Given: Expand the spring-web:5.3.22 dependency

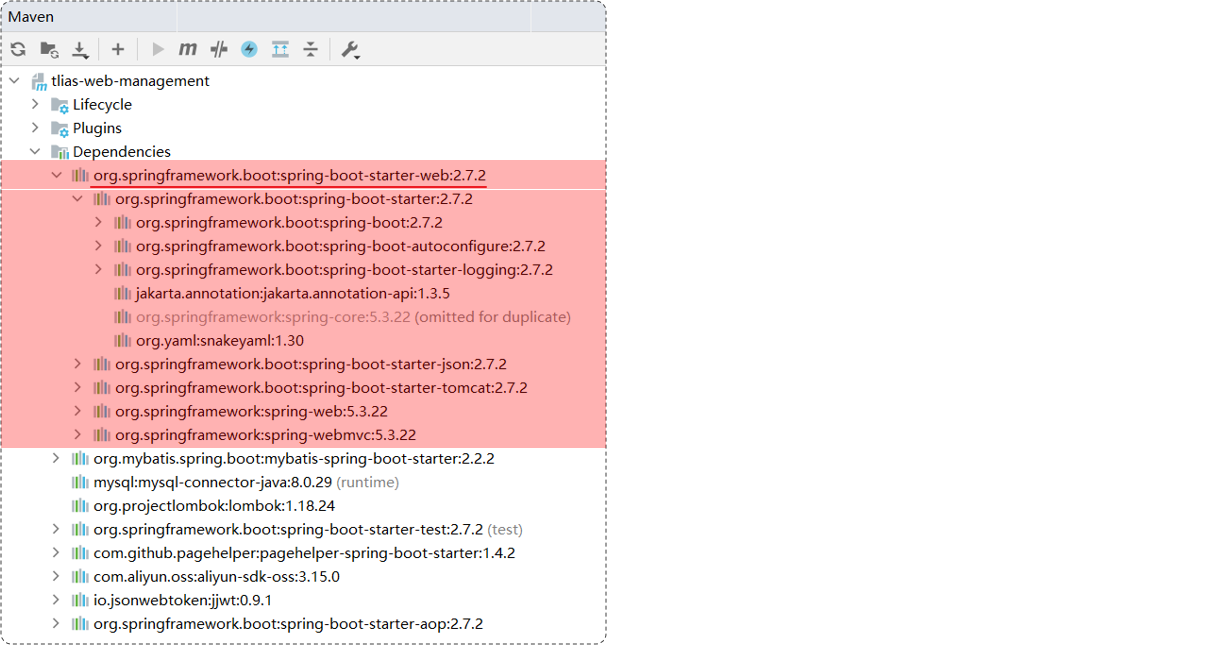Looking at the screenshot, I should point(77,411).
